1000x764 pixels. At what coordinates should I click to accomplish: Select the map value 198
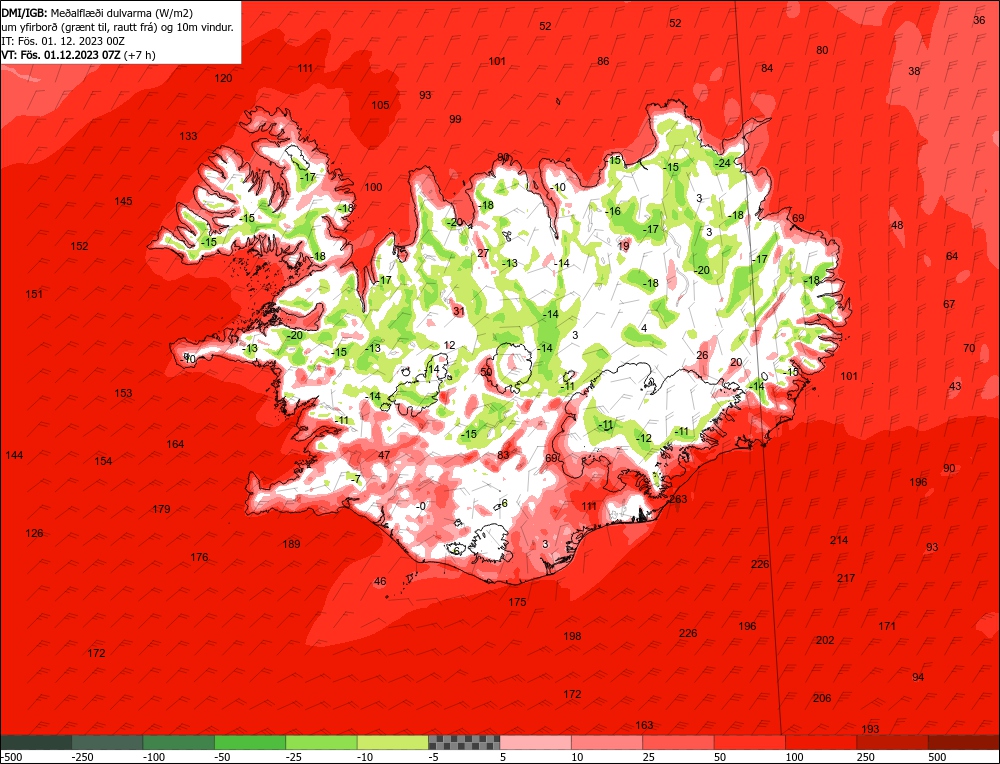(572, 636)
